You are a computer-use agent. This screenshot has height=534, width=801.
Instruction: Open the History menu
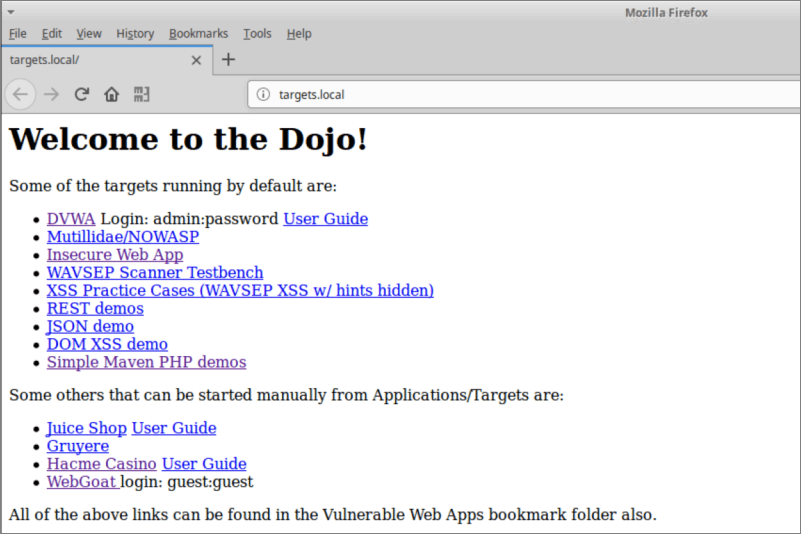click(x=135, y=34)
